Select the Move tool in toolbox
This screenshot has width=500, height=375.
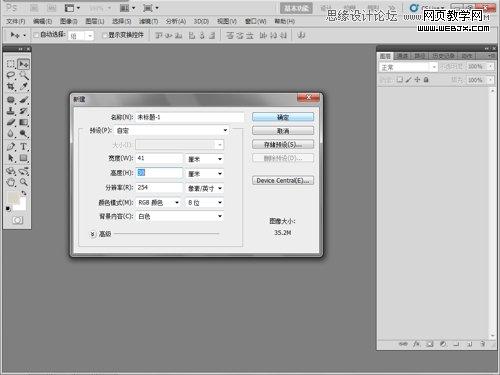coord(23,64)
